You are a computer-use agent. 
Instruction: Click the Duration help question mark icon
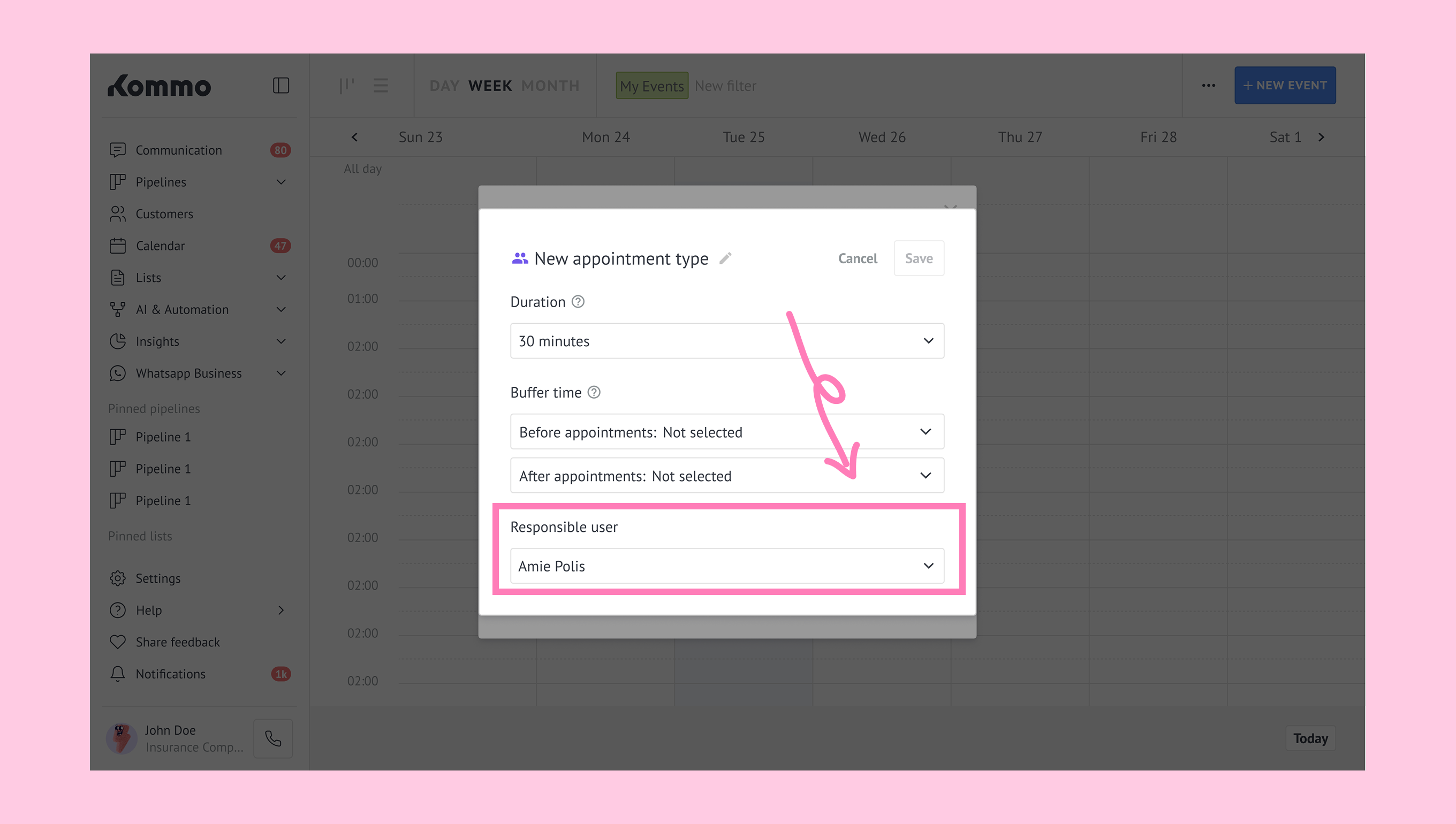pos(578,302)
